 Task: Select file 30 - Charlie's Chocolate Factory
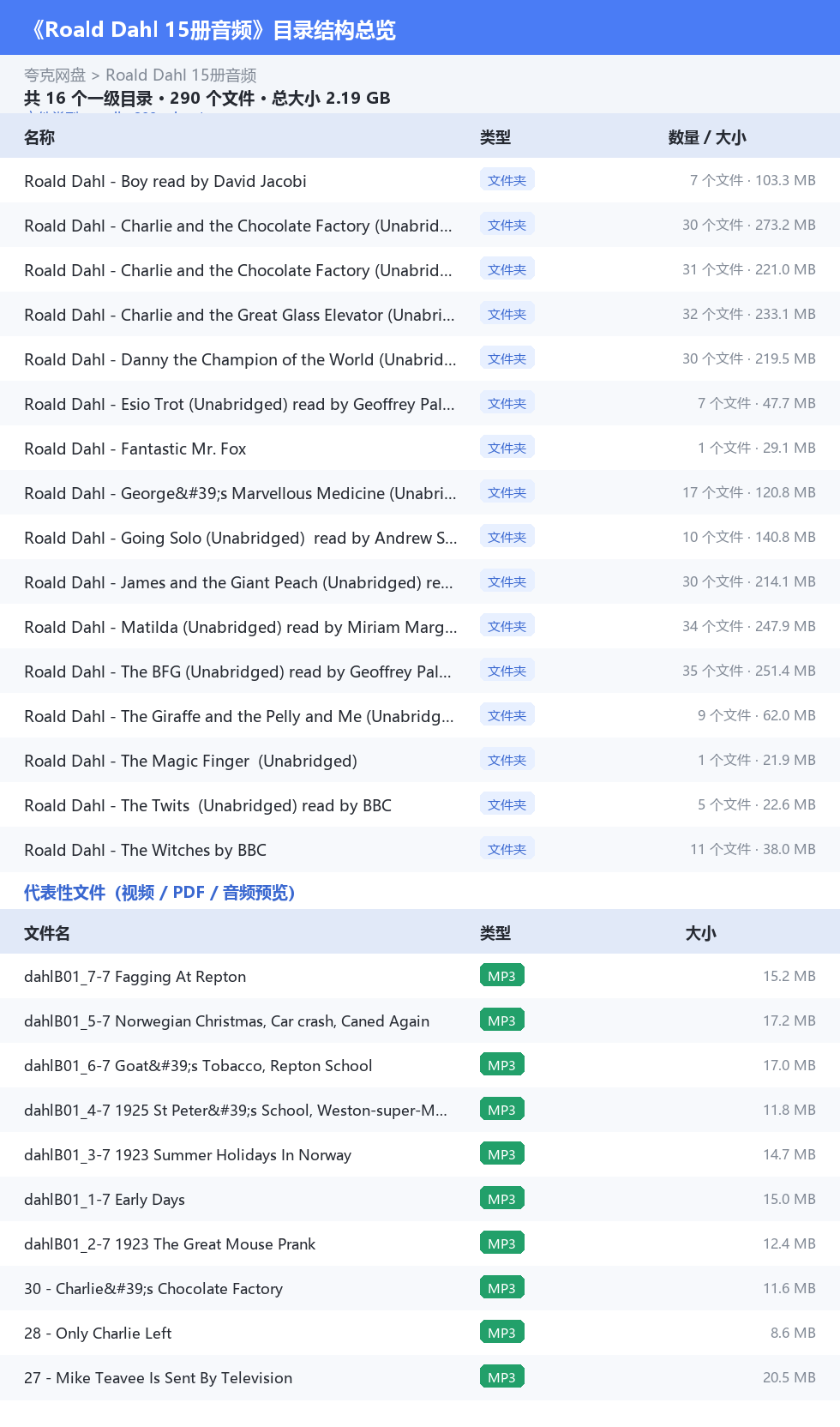tap(153, 1289)
